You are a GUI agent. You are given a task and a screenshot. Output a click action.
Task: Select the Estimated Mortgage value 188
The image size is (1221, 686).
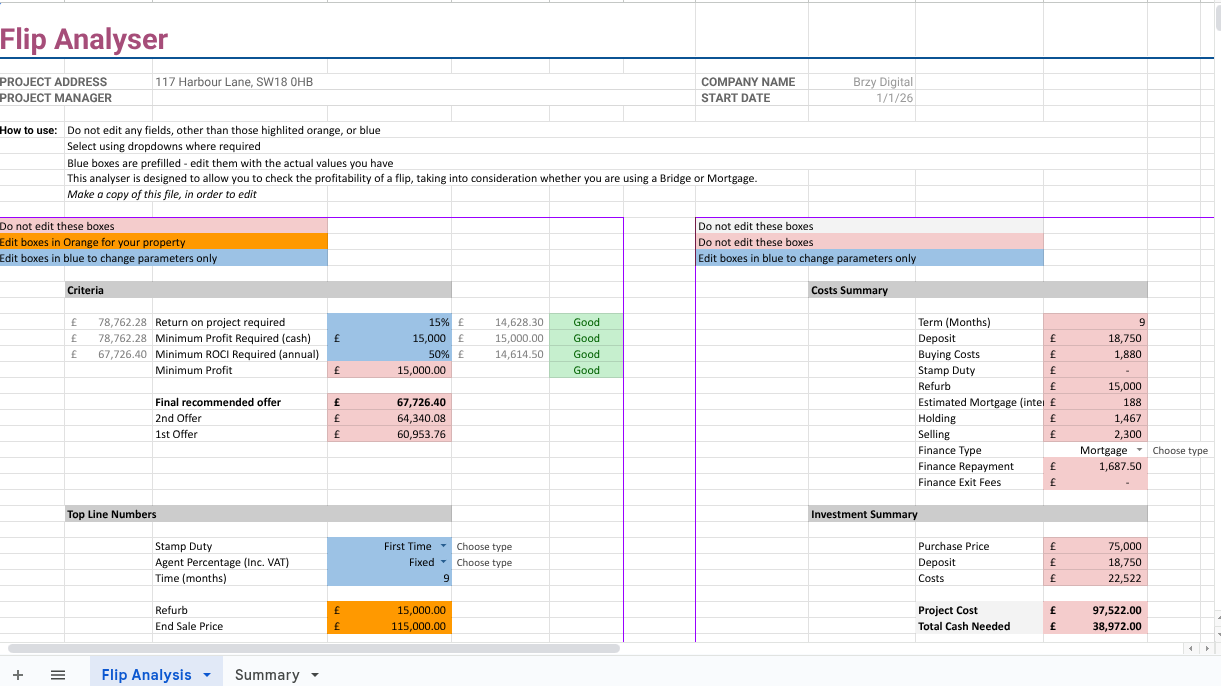(1095, 402)
